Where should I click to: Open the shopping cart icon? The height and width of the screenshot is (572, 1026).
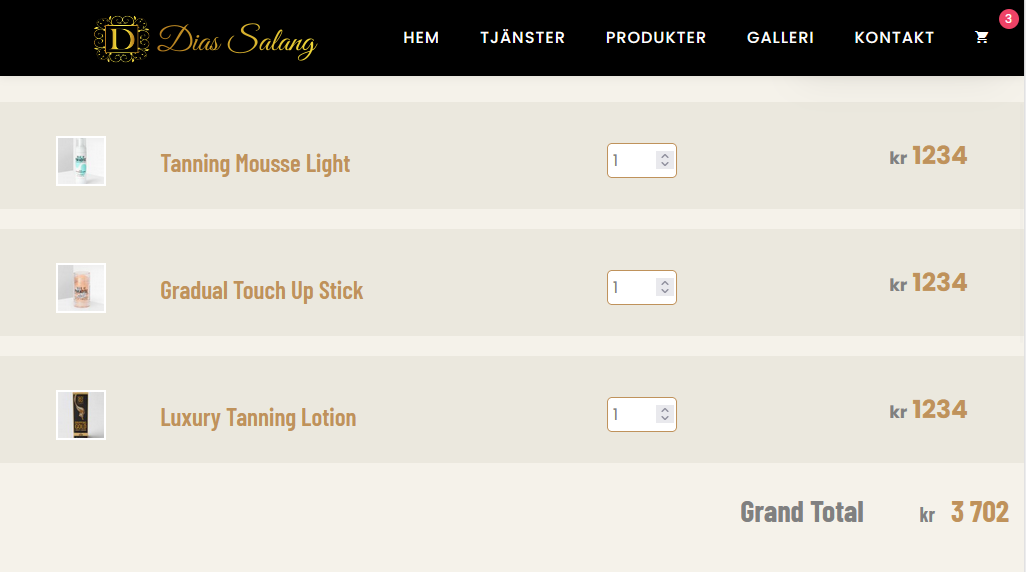click(981, 37)
